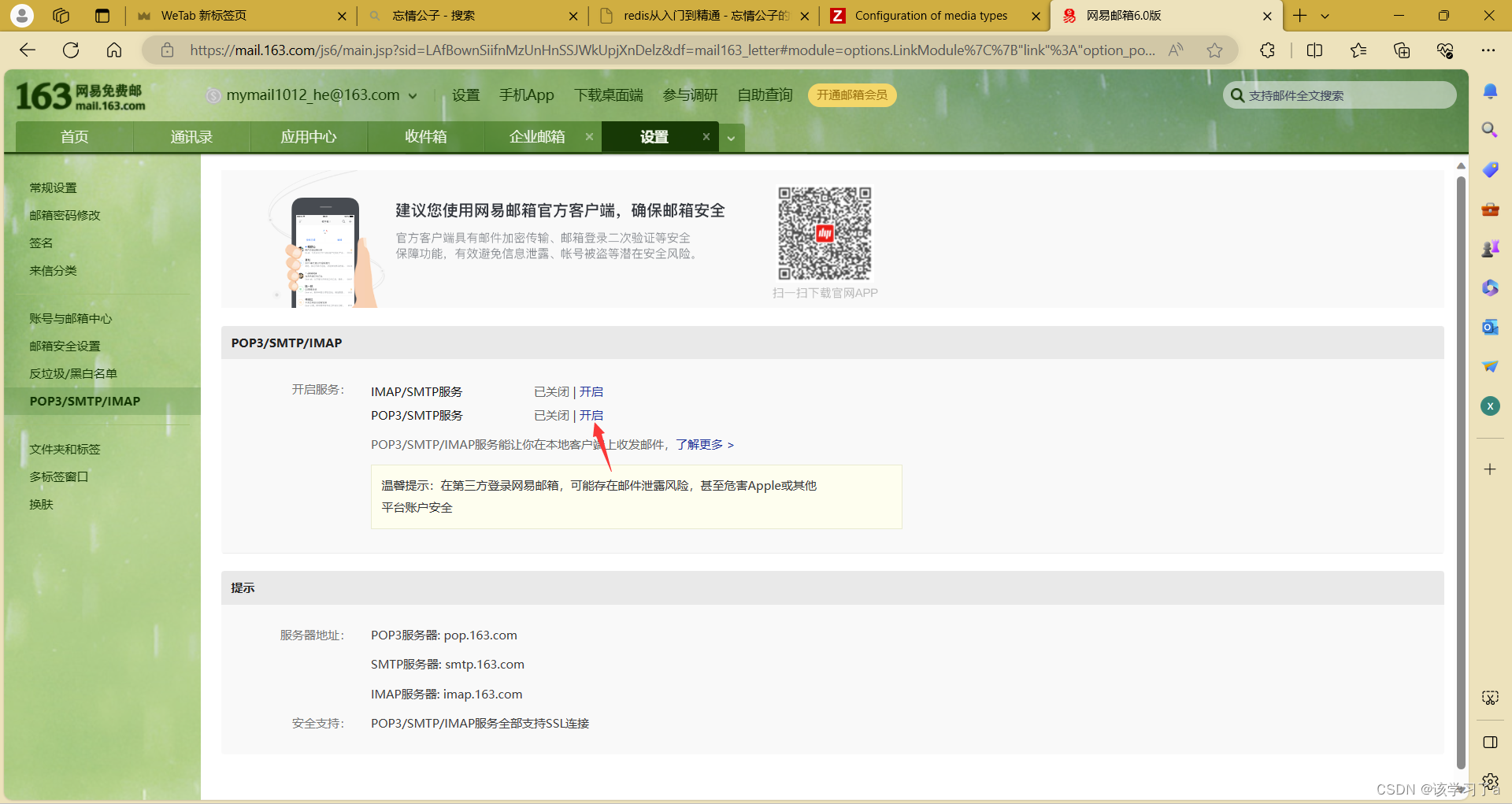Image resolution: width=1512 pixels, height=804 pixels.
Task: Open the browser tab search dropdown arrow
Action: [x=1325, y=15]
